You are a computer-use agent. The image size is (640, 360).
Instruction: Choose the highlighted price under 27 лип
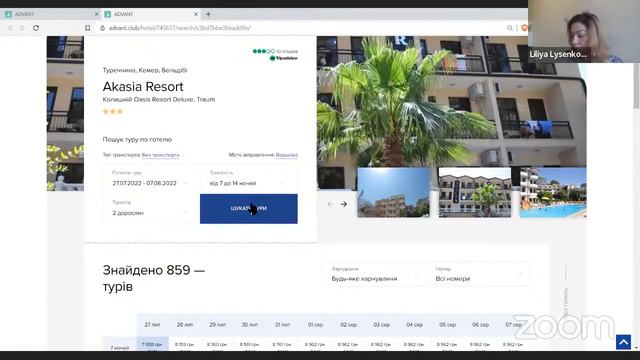152,344
